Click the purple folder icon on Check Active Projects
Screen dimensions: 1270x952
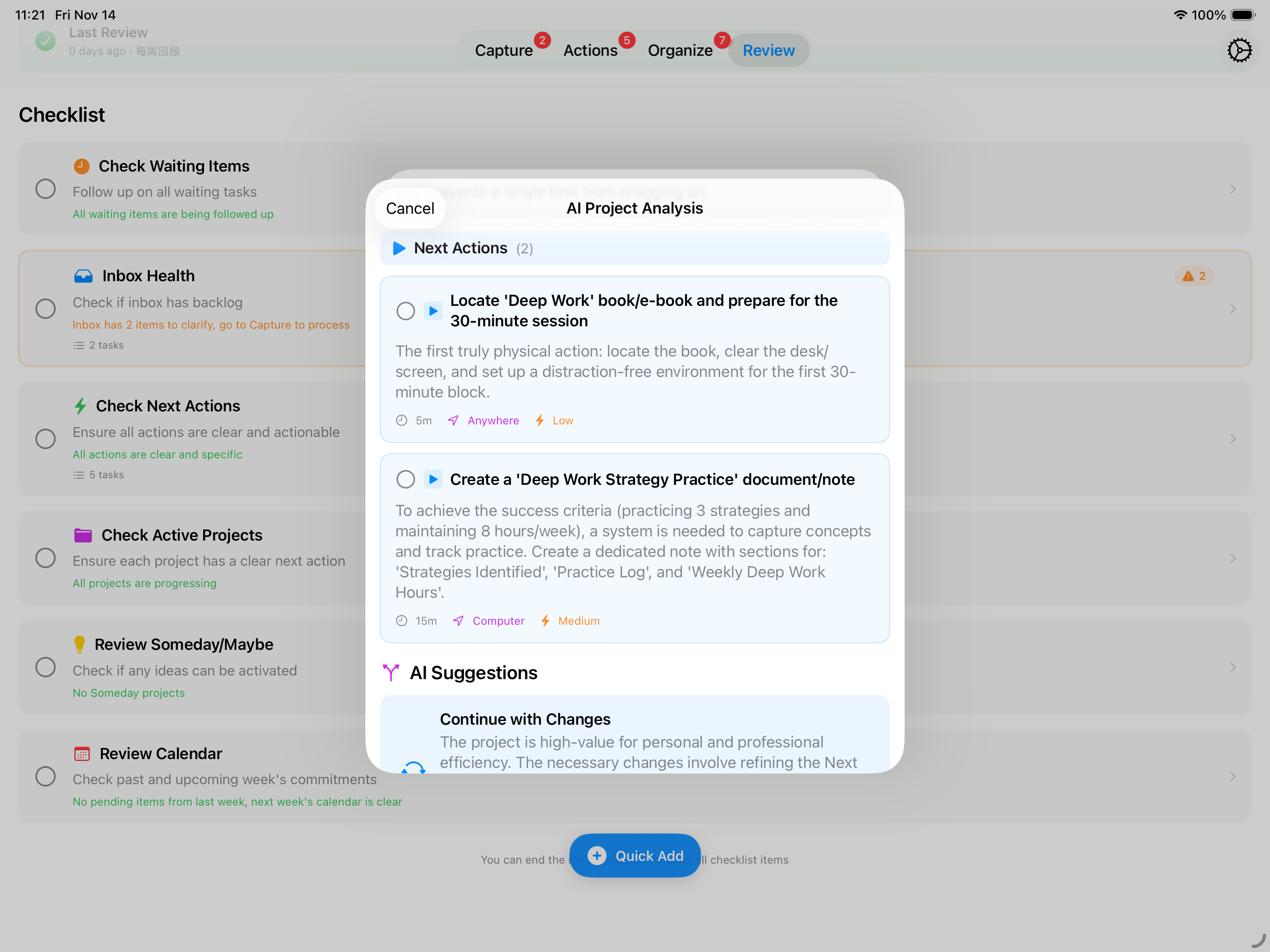83,535
